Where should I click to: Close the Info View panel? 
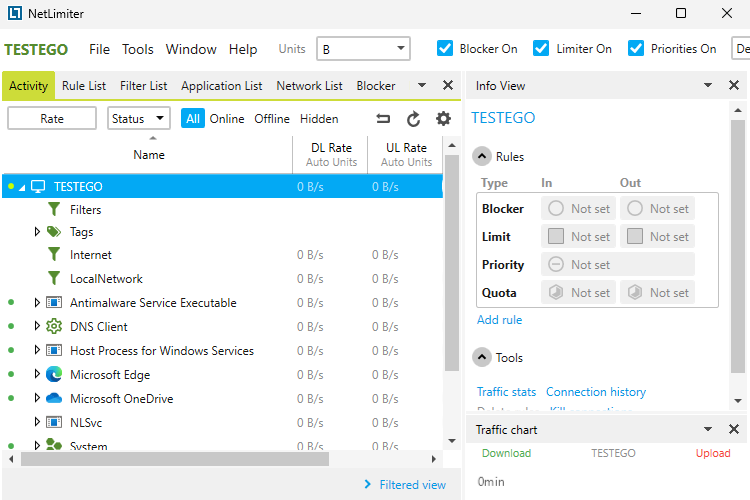[x=734, y=85]
